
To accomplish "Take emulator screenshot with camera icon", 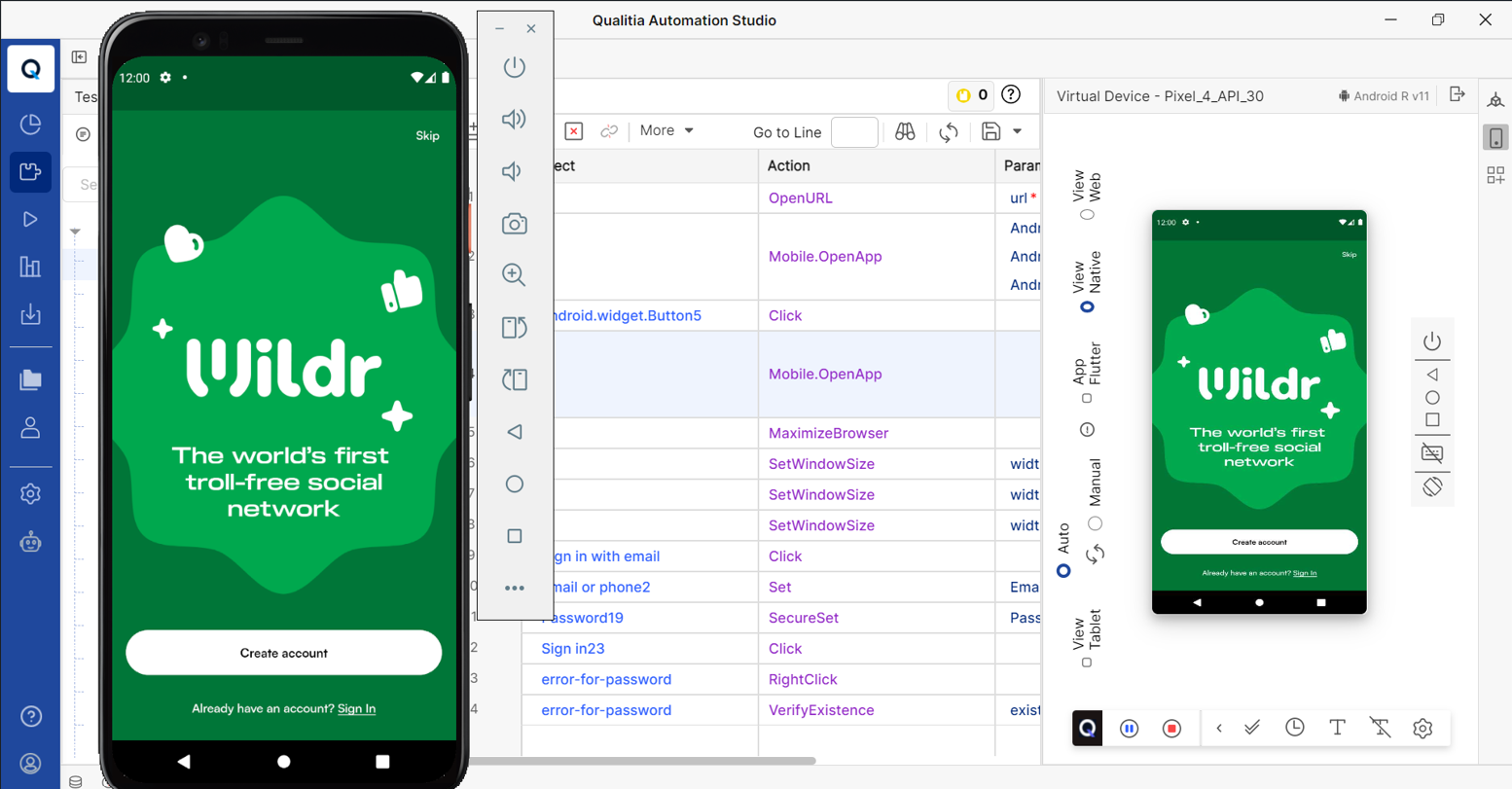I will click(x=515, y=224).
